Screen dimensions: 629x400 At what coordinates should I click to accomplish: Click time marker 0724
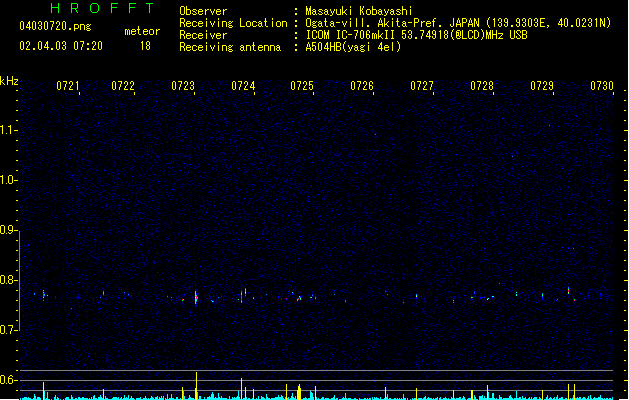(243, 85)
